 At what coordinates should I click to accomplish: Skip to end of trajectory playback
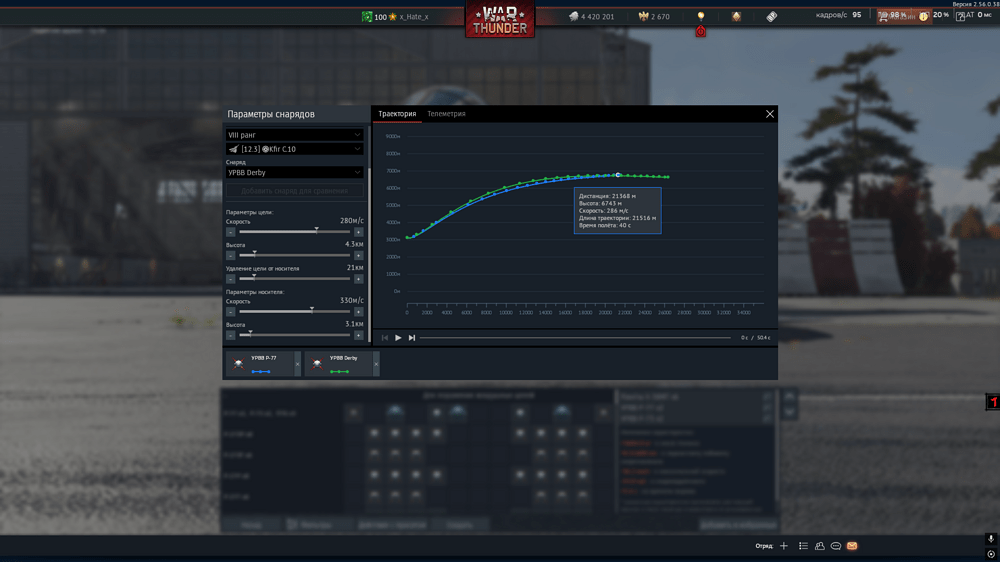[412, 337]
